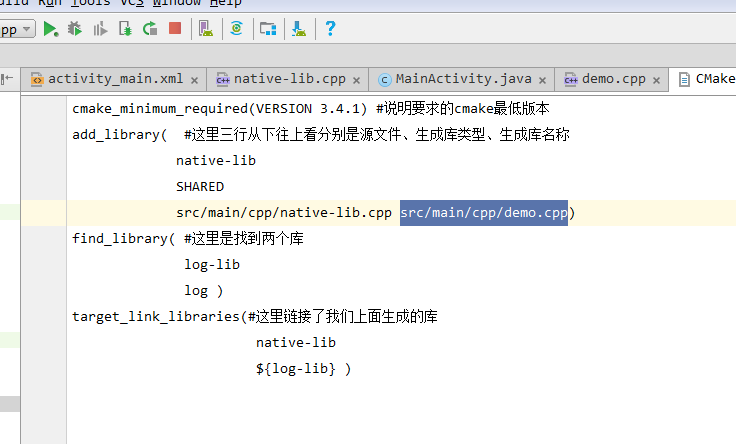Open the AVD Manager icon
The height and width of the screenshot is (444, 736).
(x=206, y=29)
